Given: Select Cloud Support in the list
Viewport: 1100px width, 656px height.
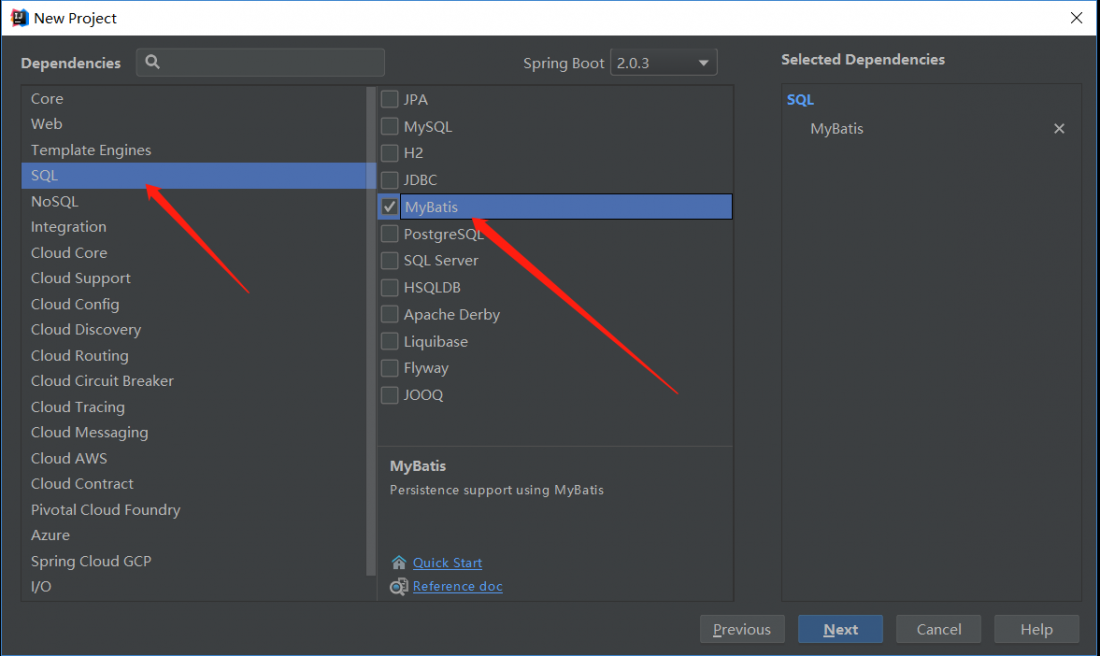Looking at the screenshot, I should [x=194, y=279].
